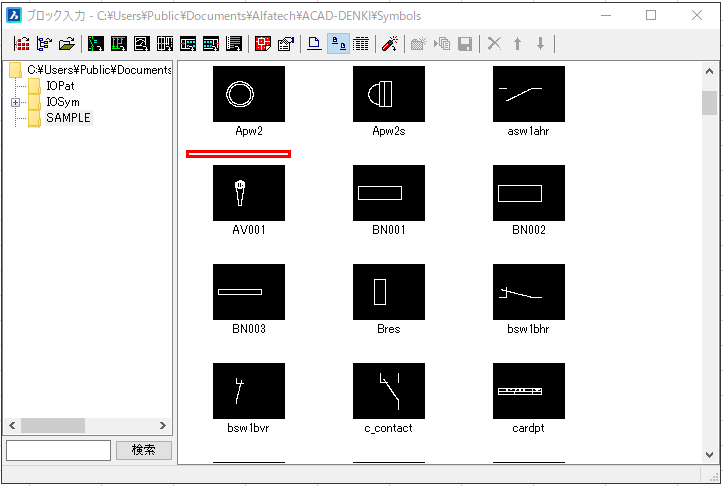The height and width of the screenshot is (486, 723).
Task: Select the asw1ahr symbol thumbnail
Action: click(x=529, y=94)
